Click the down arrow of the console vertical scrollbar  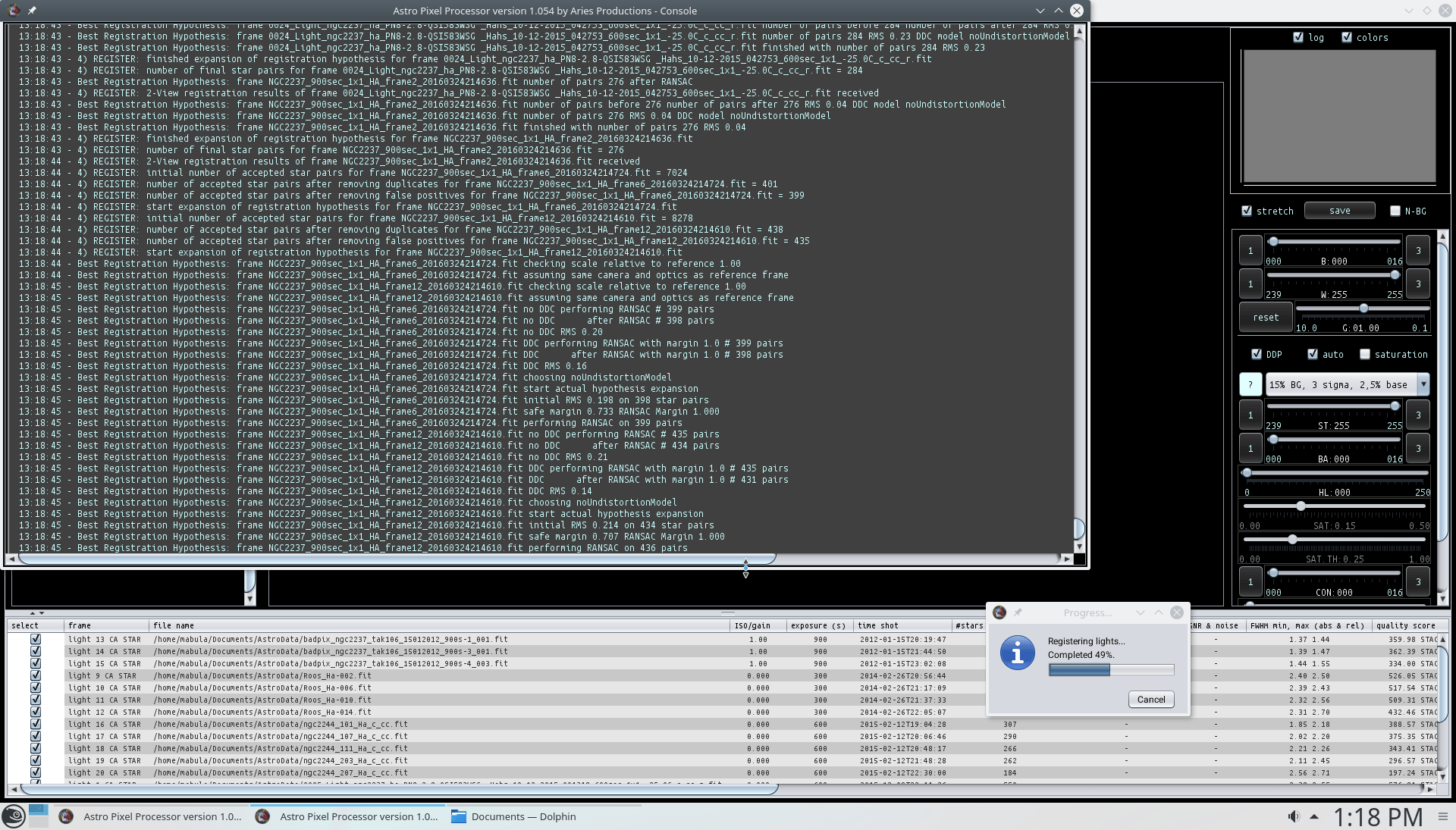click(1079, 546)
